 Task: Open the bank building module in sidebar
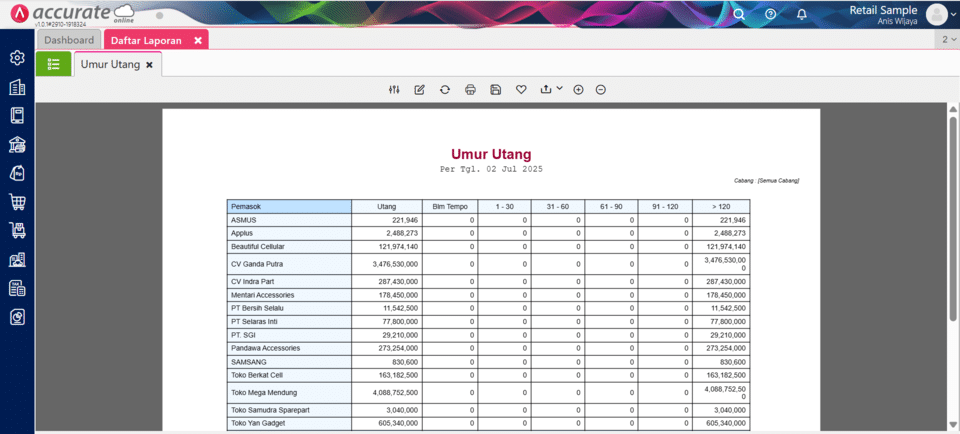tap(17, 145)
